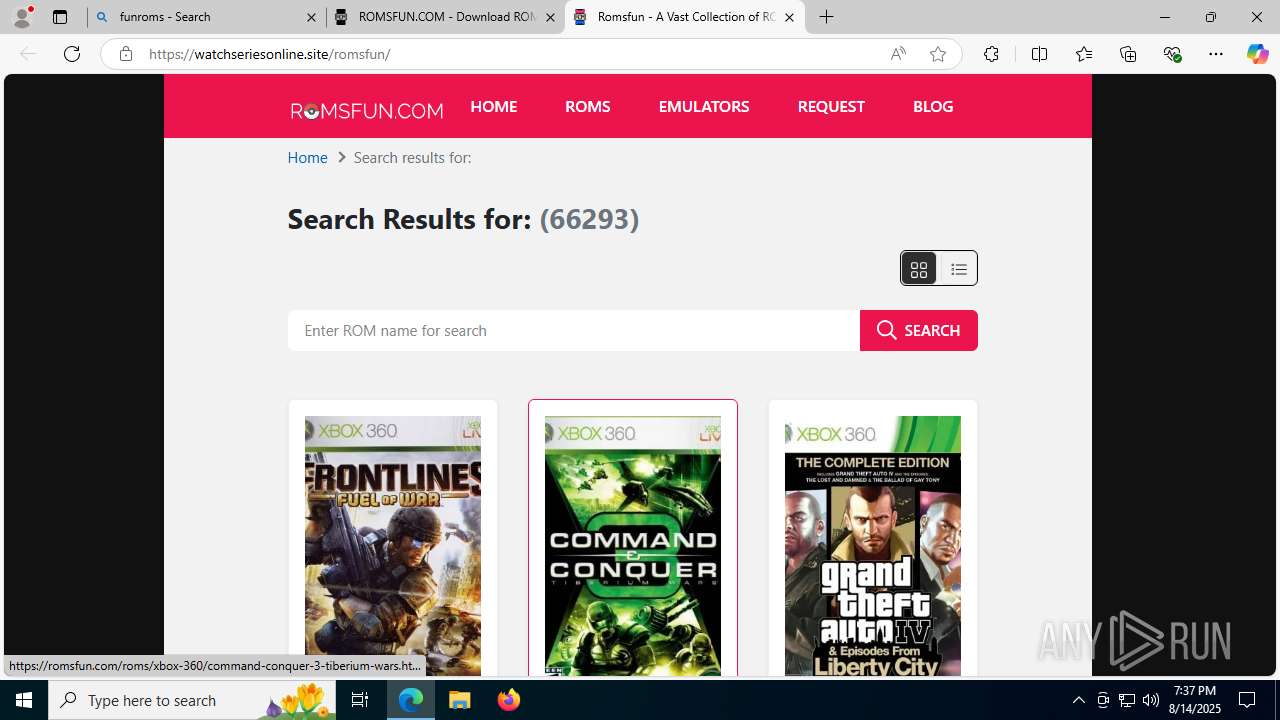Close the funroms - Search tab
Image resolution: width=1280 pixels, height=720 pixels.
click(x=312, y=17)
